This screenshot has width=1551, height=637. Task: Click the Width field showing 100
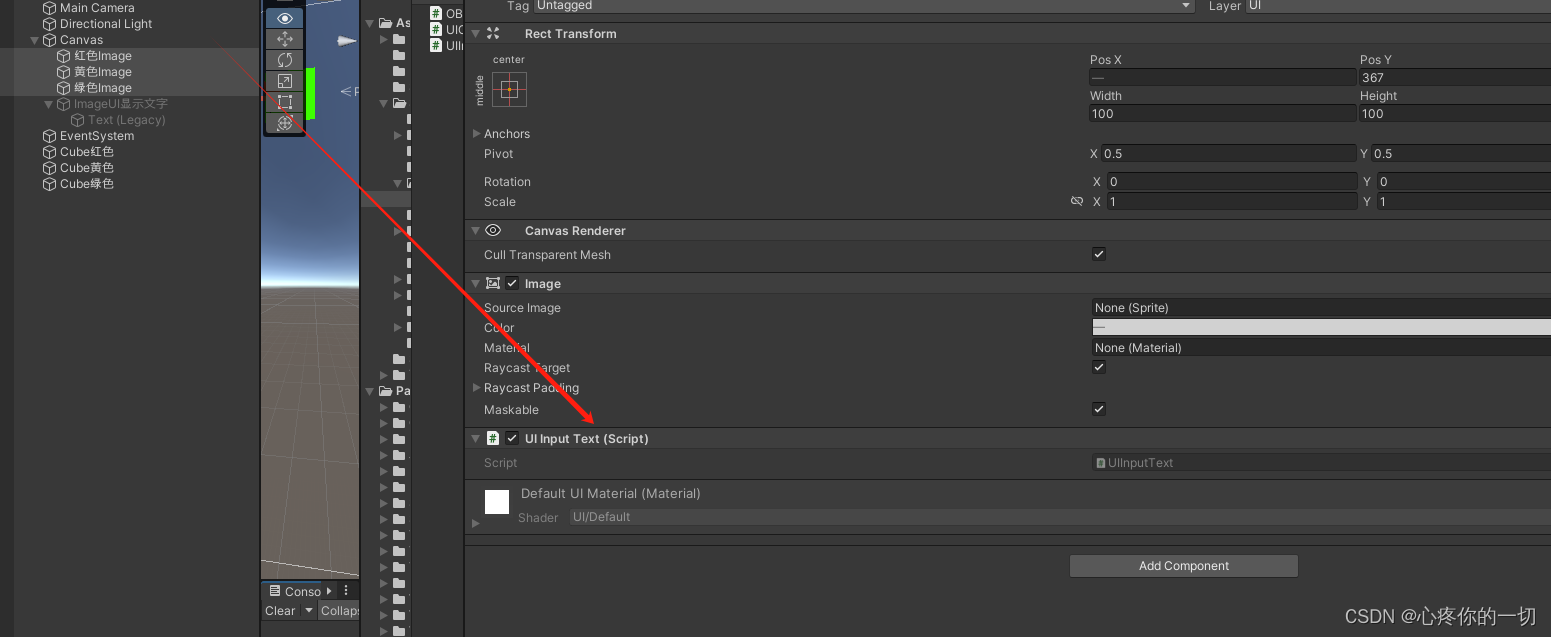tap(1222, 113)
